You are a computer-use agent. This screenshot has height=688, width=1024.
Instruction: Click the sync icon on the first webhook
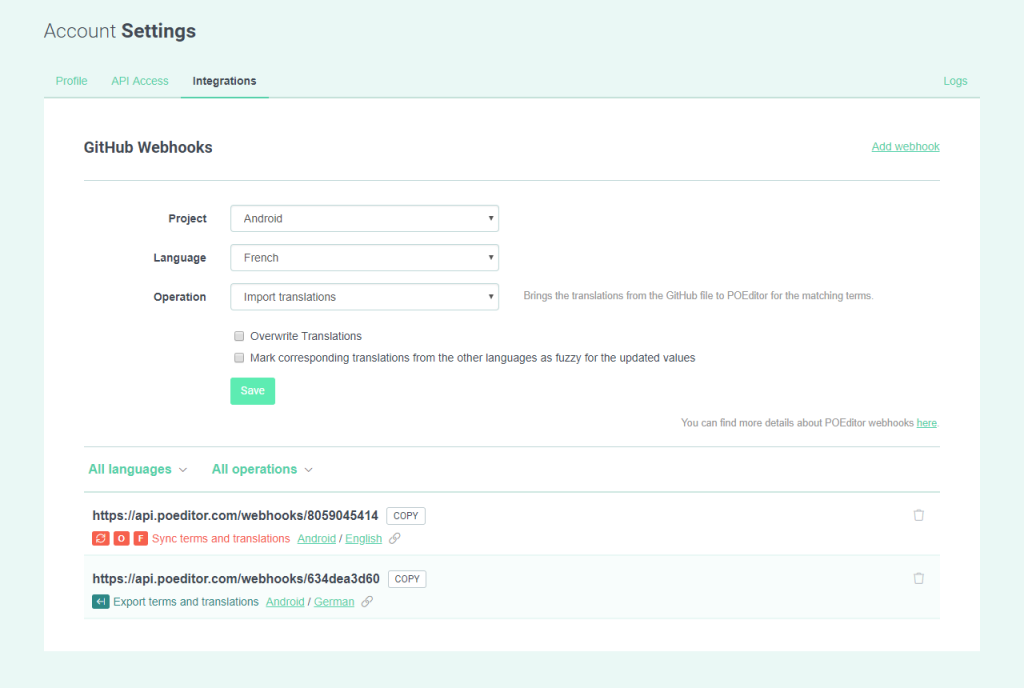[x=100, y=538]
